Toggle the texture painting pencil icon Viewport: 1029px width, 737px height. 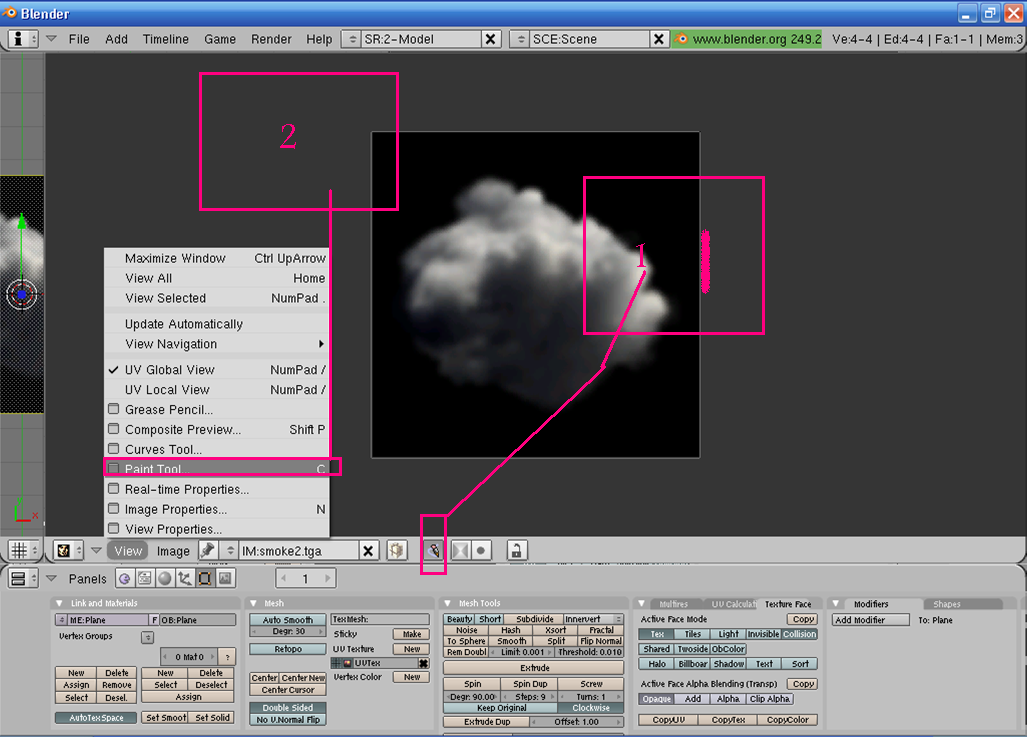click(x=434, y=551)
